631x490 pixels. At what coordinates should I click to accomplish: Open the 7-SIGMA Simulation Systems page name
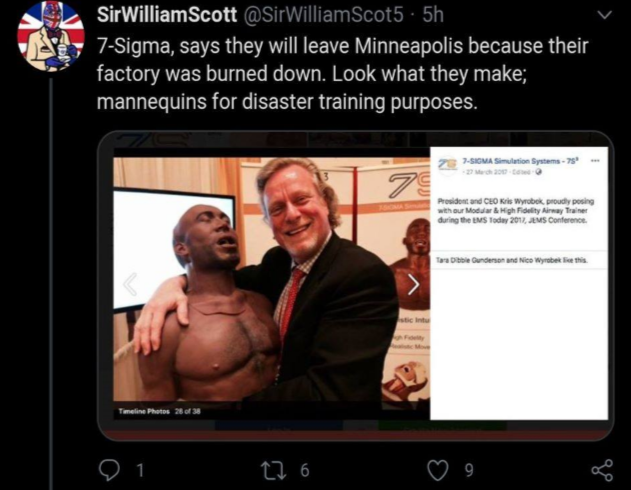click(x=520, y=161)
